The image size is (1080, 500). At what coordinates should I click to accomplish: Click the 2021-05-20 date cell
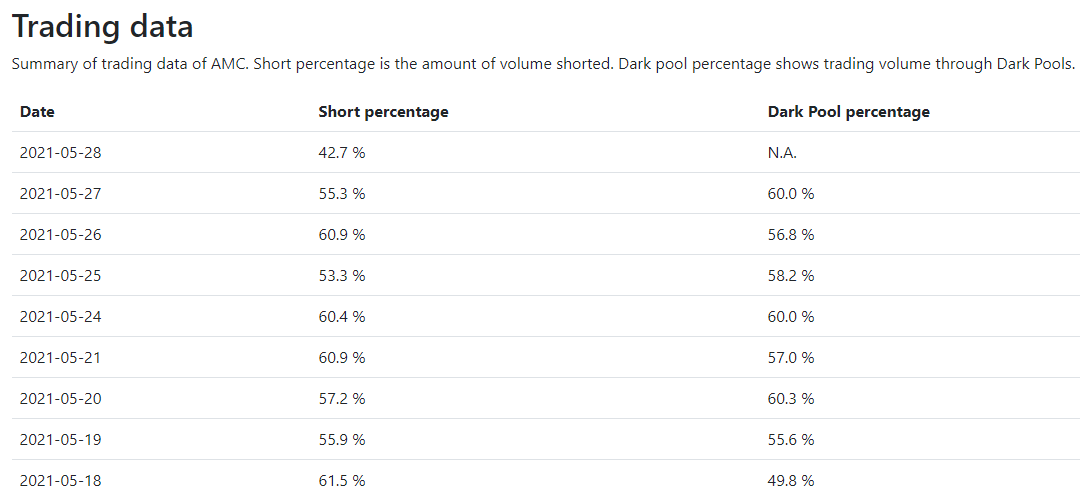[60, 399]
